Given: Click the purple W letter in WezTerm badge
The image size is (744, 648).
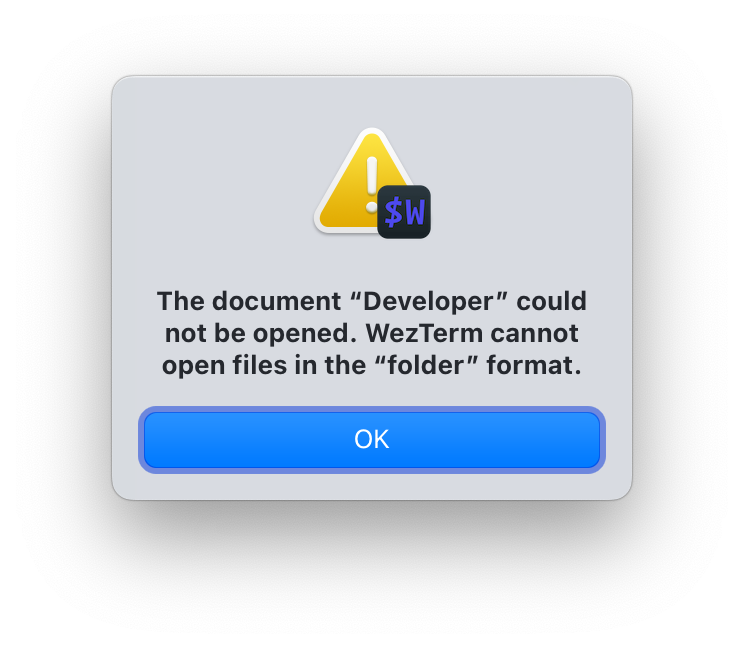Looking at the screenshot, I should pos(415,212).
